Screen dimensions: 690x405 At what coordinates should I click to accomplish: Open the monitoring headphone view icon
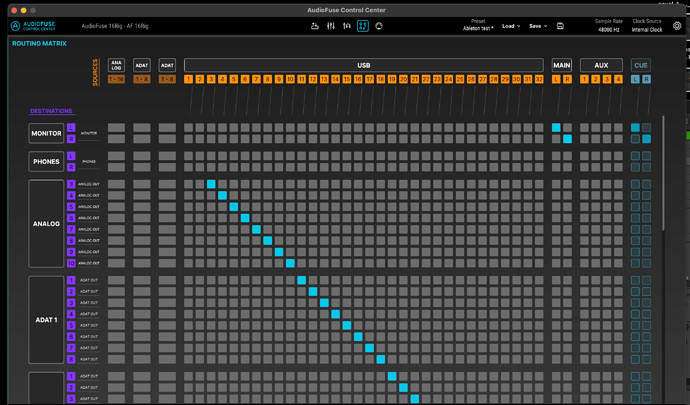click(347, 26)
